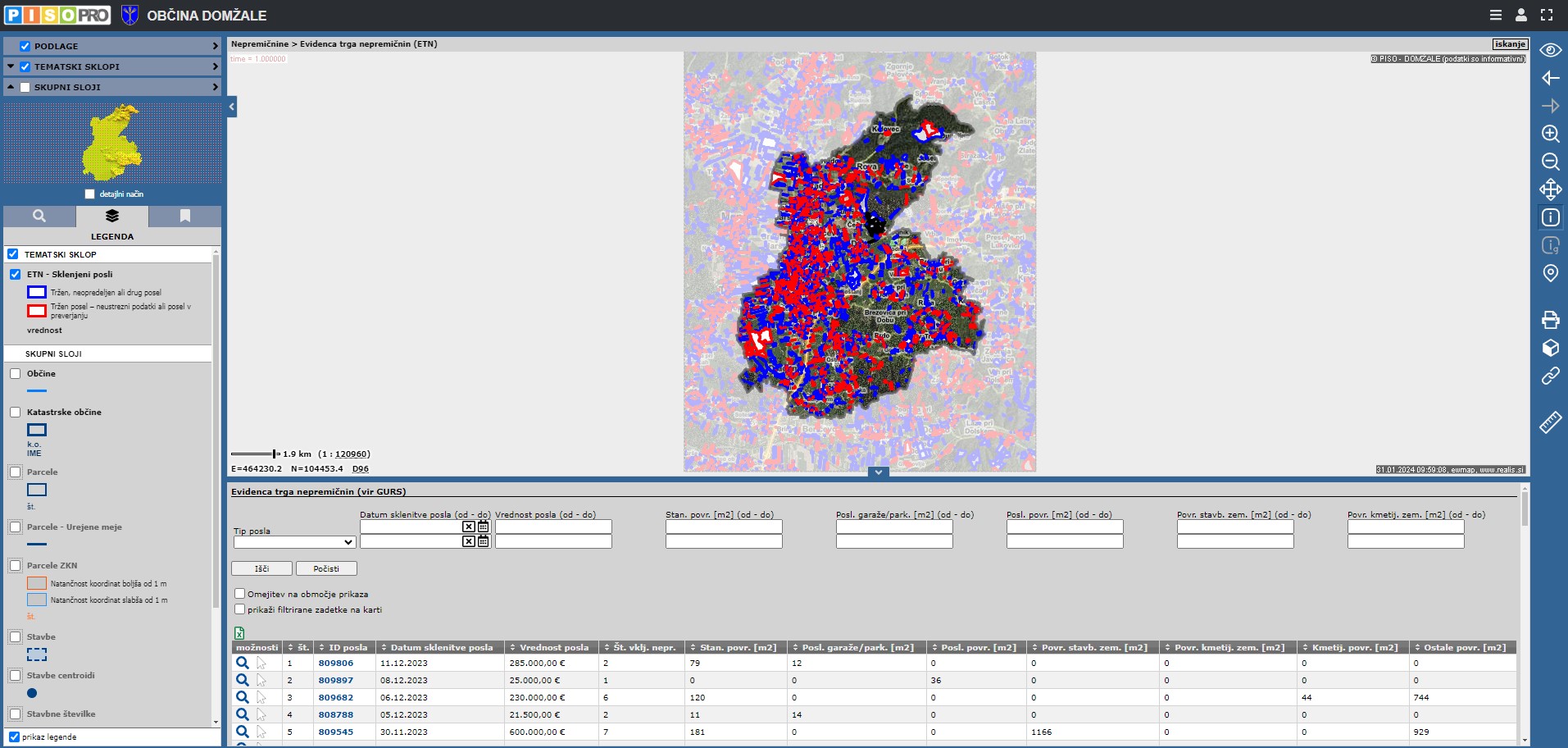
Task: Expand the PODLAGE panel arrow
Action: point(215,46)
